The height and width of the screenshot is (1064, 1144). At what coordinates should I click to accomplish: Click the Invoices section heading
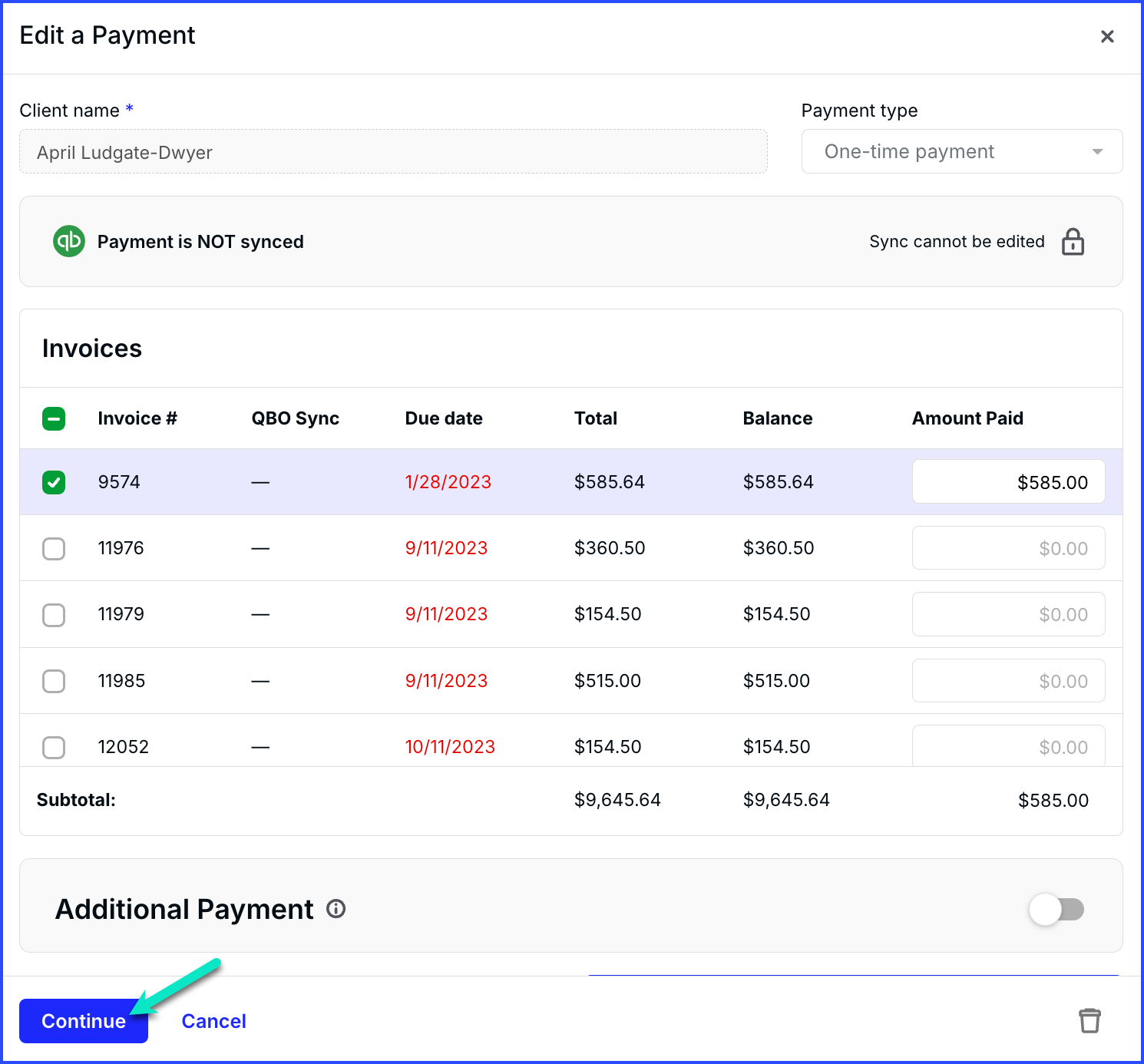(92, 349)
